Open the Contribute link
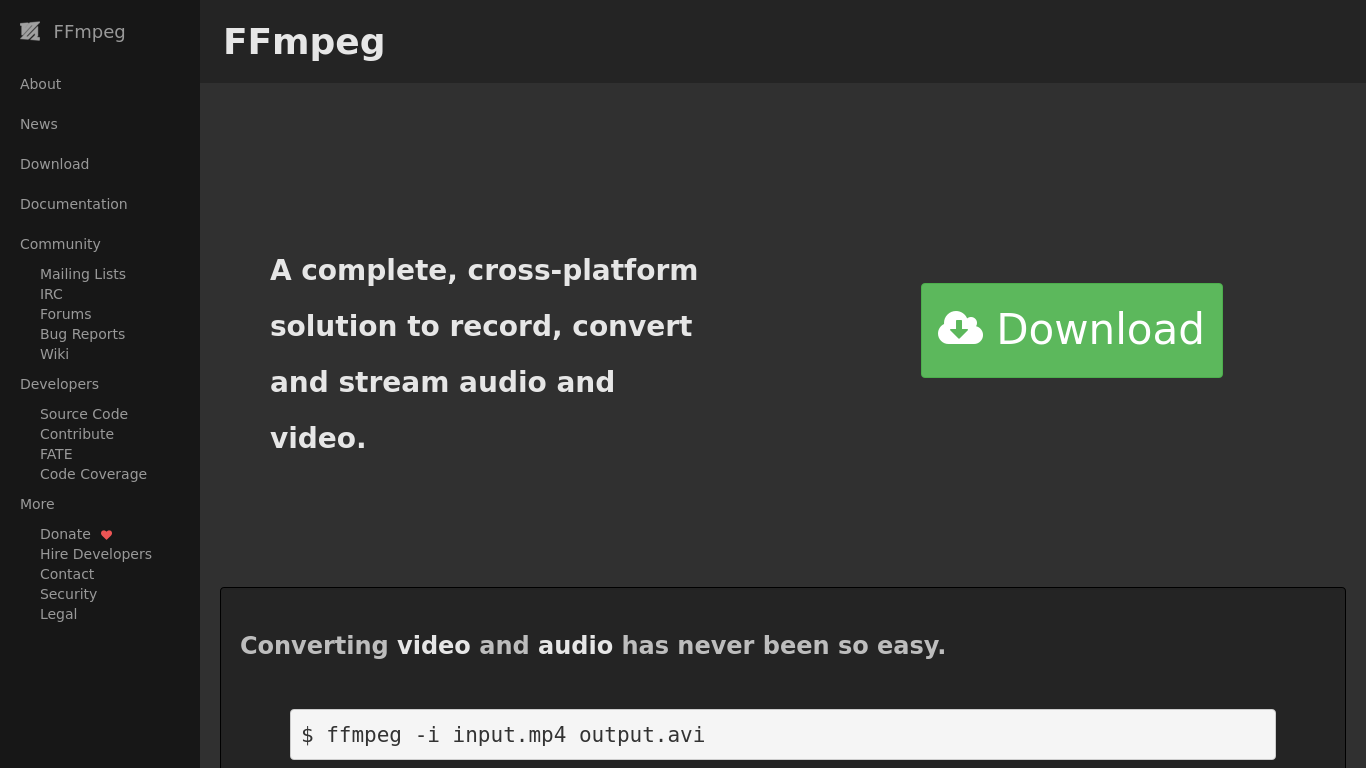Viewport: 1366px width, 768px height. 77,434
